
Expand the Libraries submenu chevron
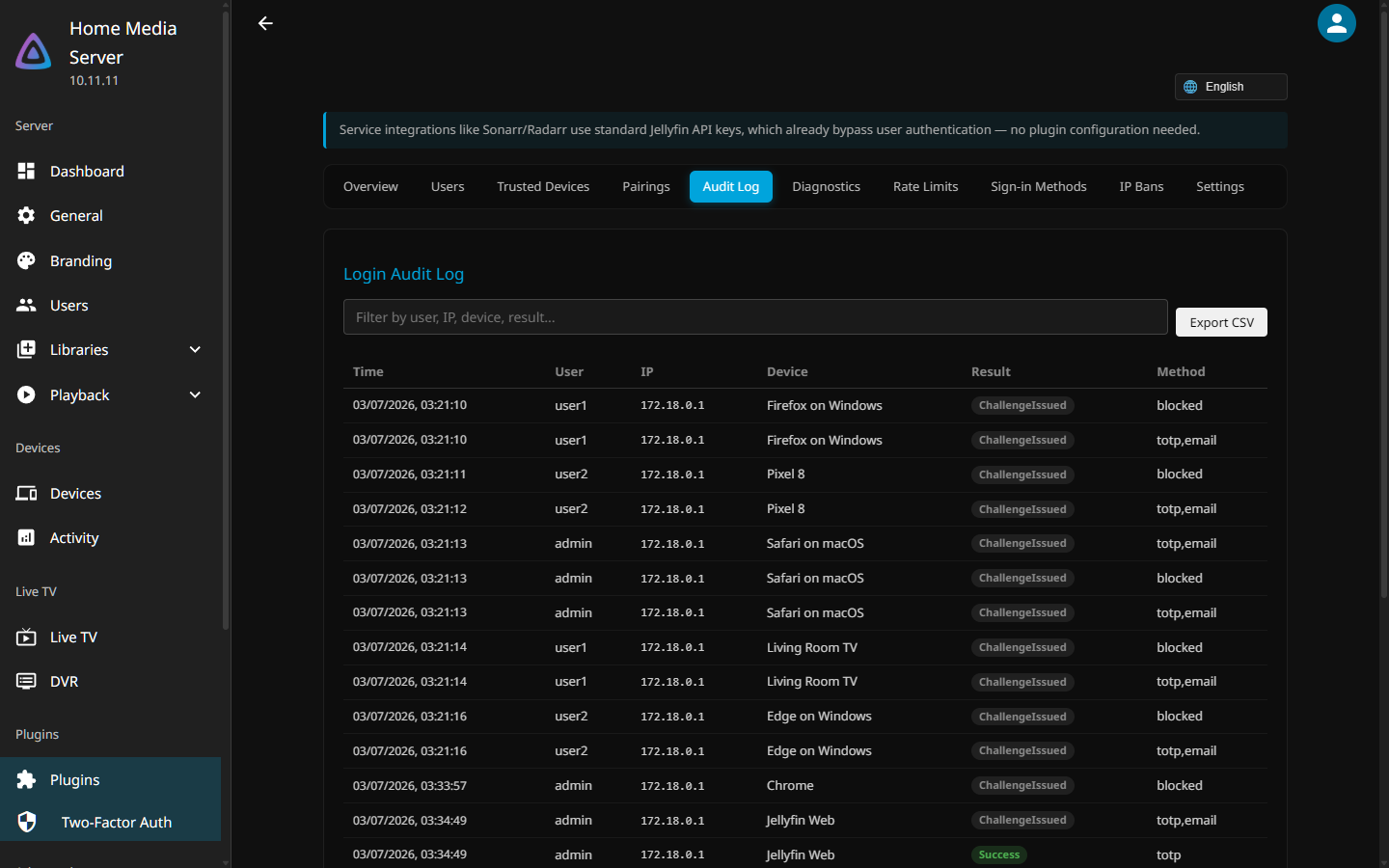tap(195, 349)
